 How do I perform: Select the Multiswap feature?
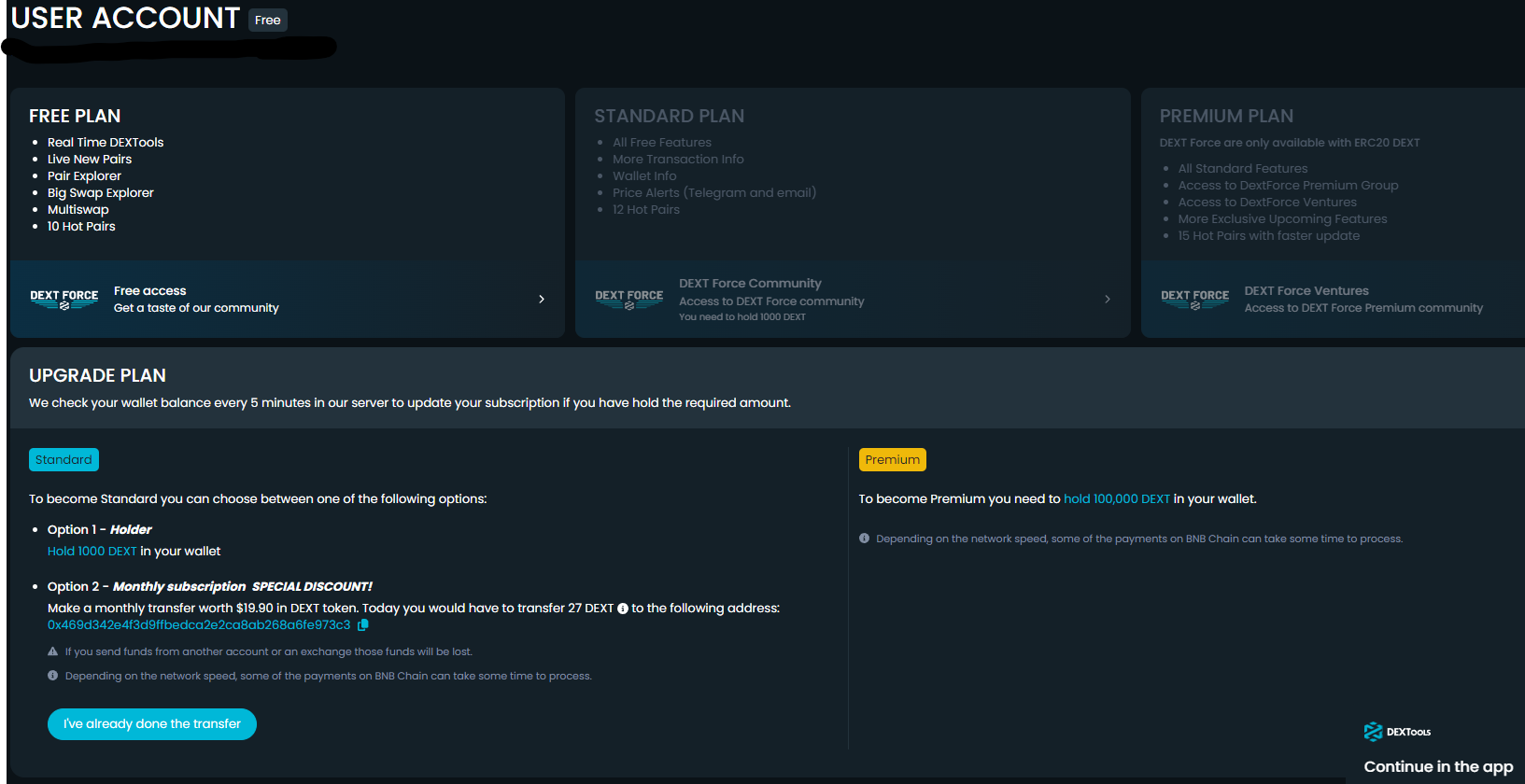[78, 210]
